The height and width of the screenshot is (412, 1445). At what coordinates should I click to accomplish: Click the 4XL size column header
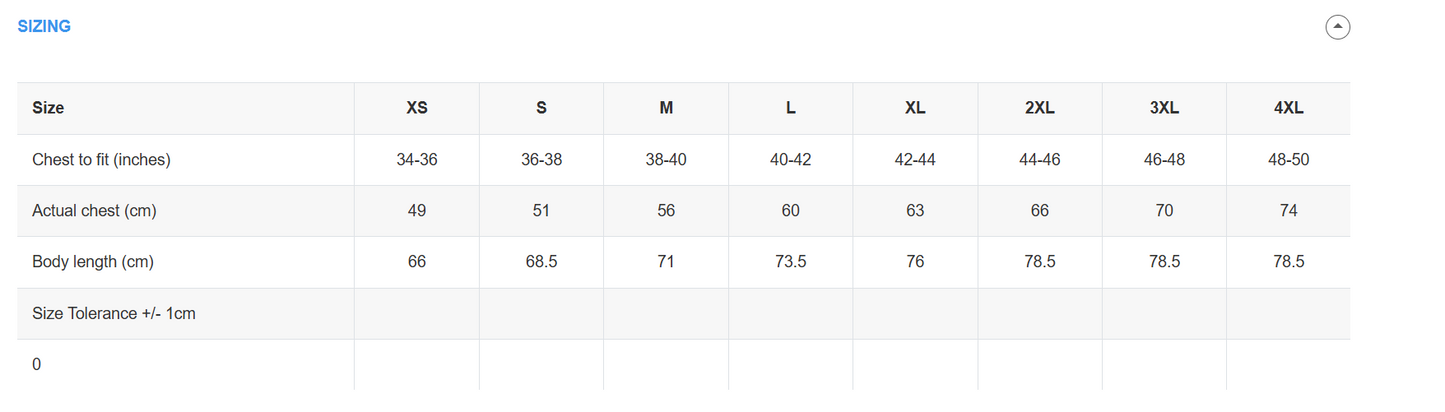coord(1289,108)
